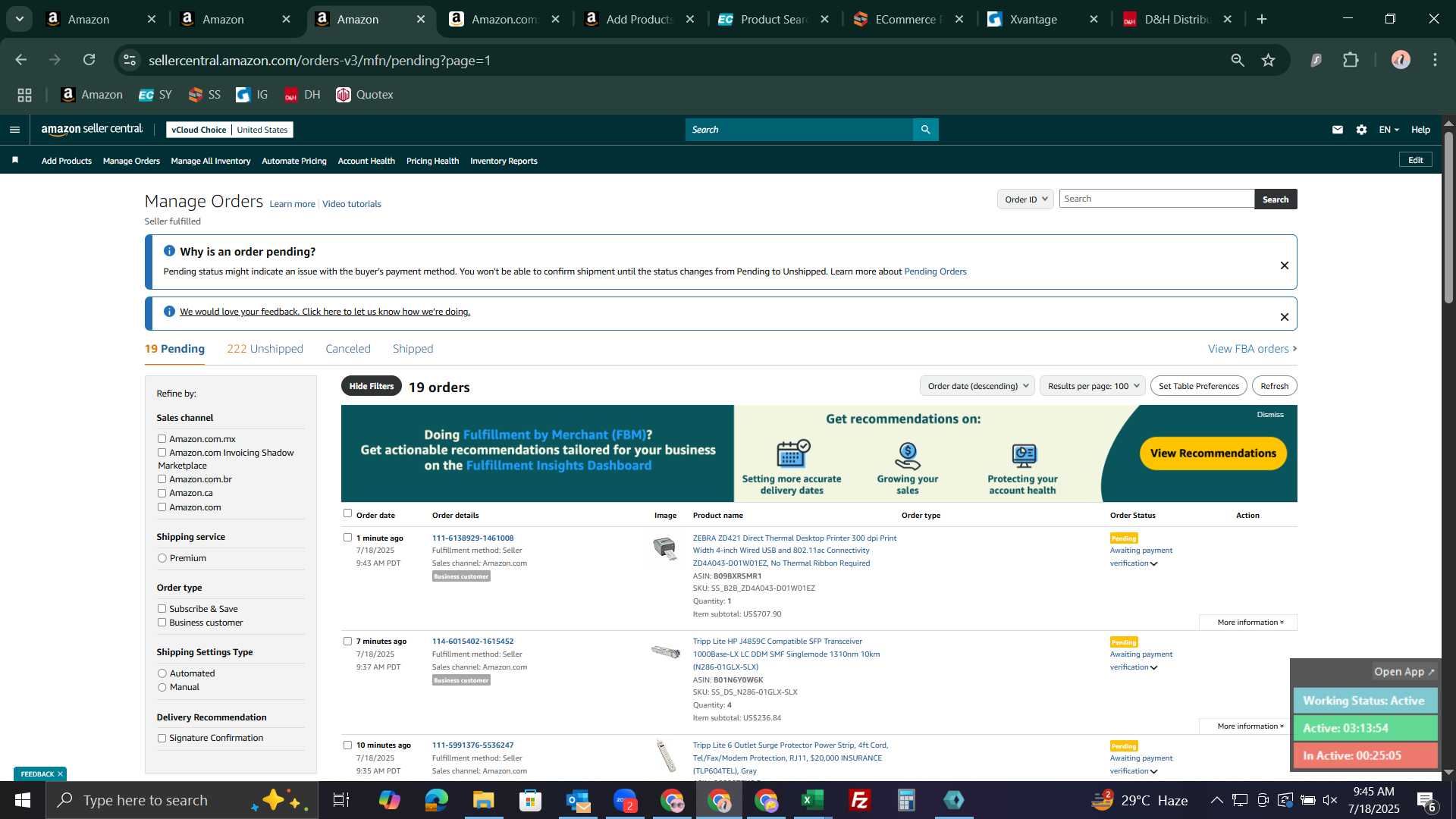Check the Subscribe & Save order type
The image size is (1456, 819).
click(x=162, y=609)
